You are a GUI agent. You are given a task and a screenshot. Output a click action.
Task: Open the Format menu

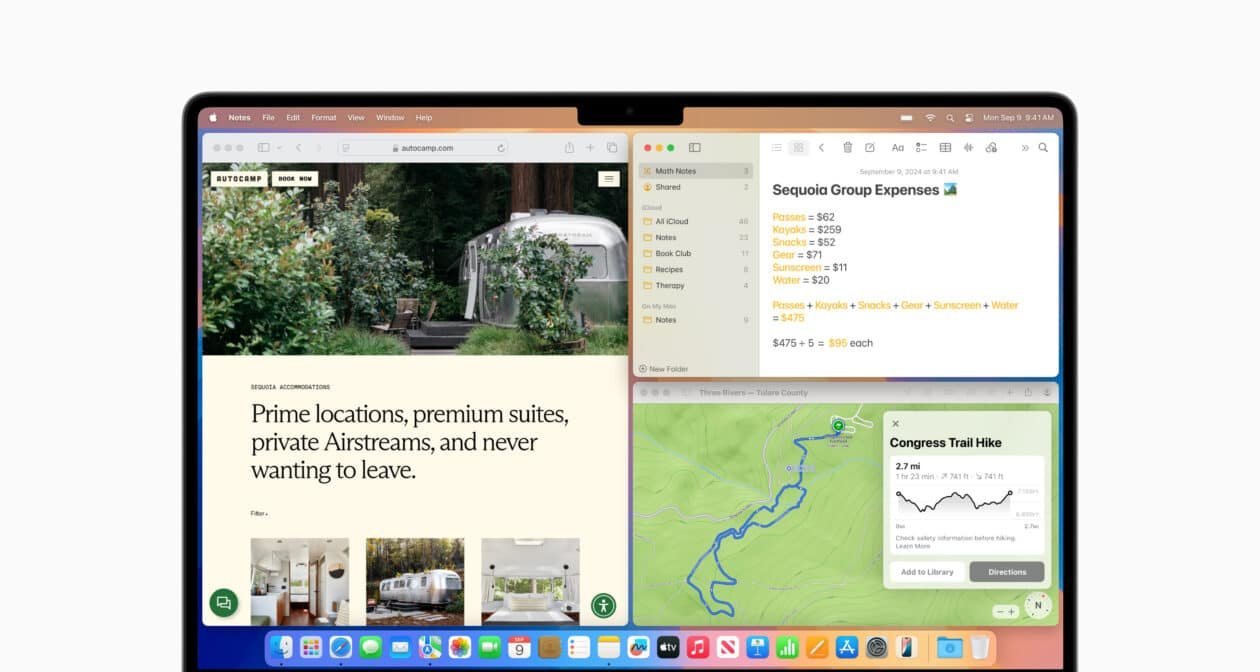click(323, 117)
